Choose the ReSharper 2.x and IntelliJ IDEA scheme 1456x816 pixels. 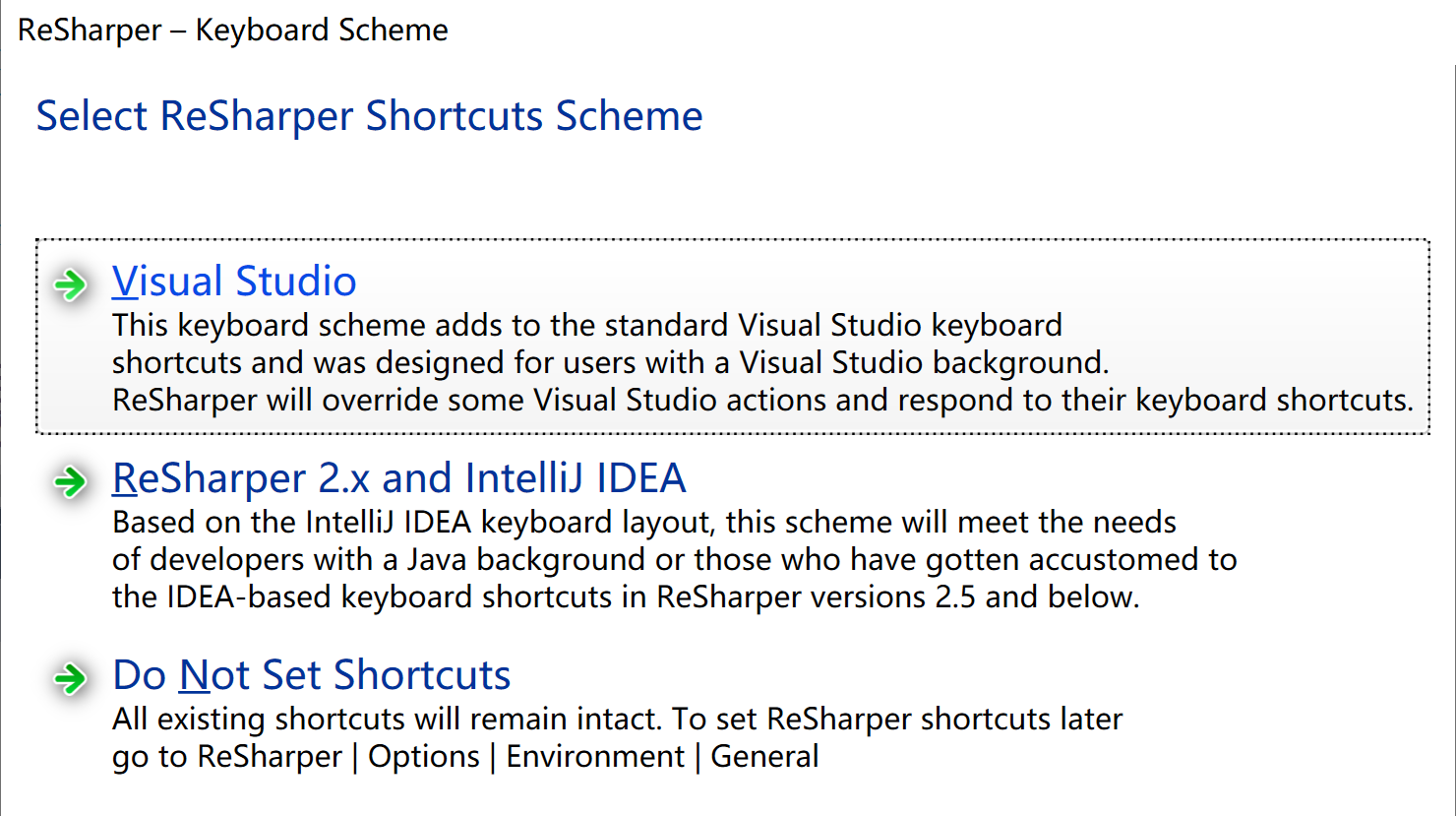click(x=399, y=476)
